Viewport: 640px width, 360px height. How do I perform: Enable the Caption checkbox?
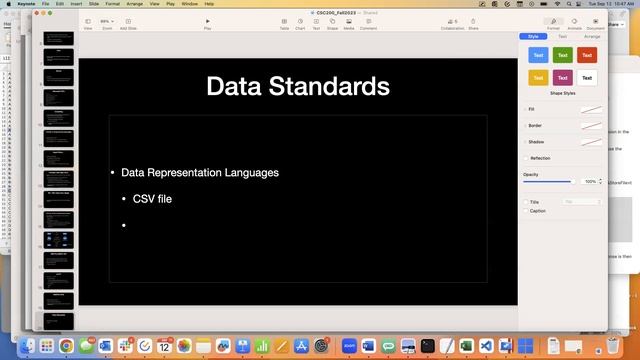tap(526, 211)
